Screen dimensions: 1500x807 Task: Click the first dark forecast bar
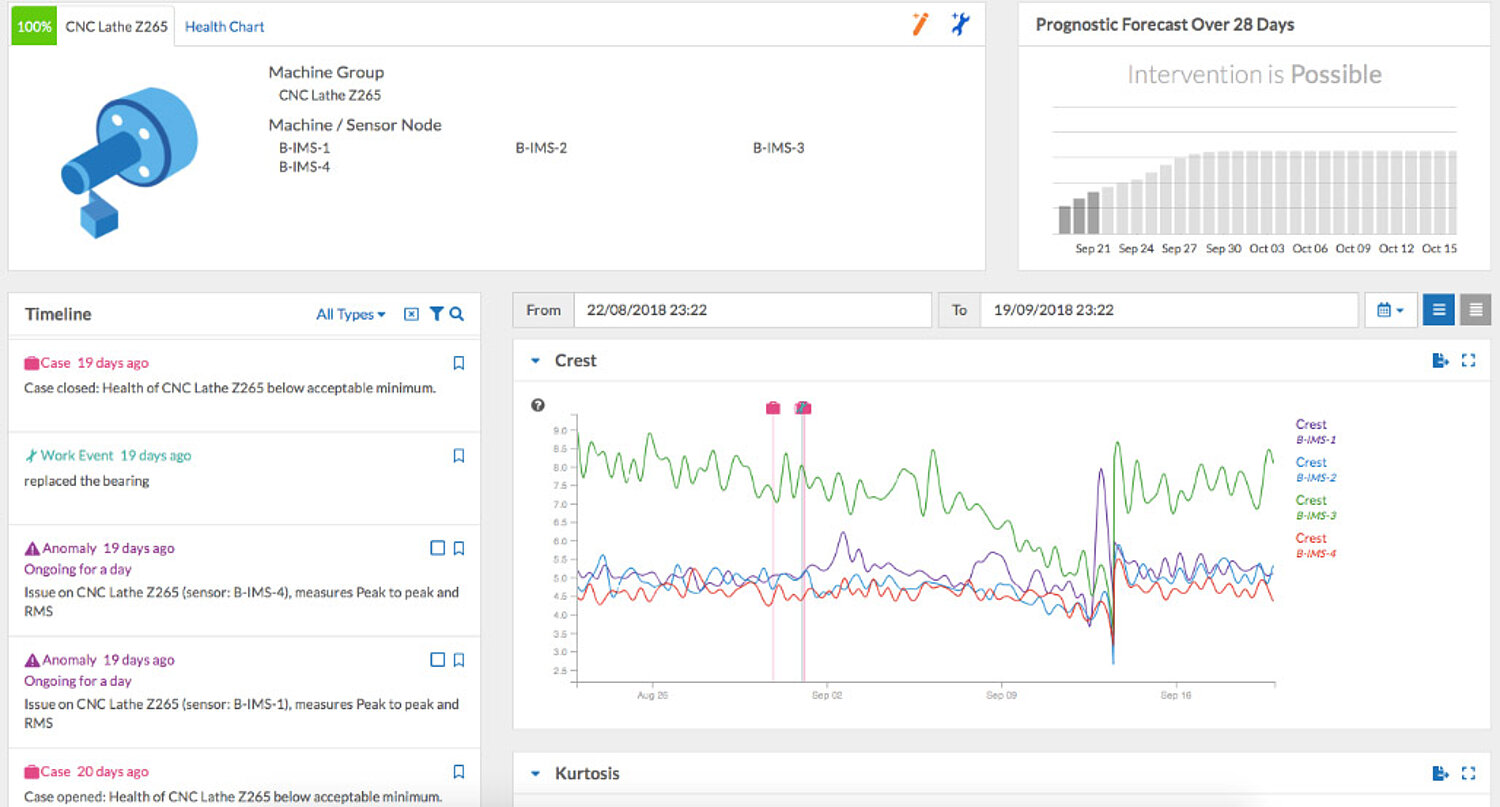(x=1064, y=219)
